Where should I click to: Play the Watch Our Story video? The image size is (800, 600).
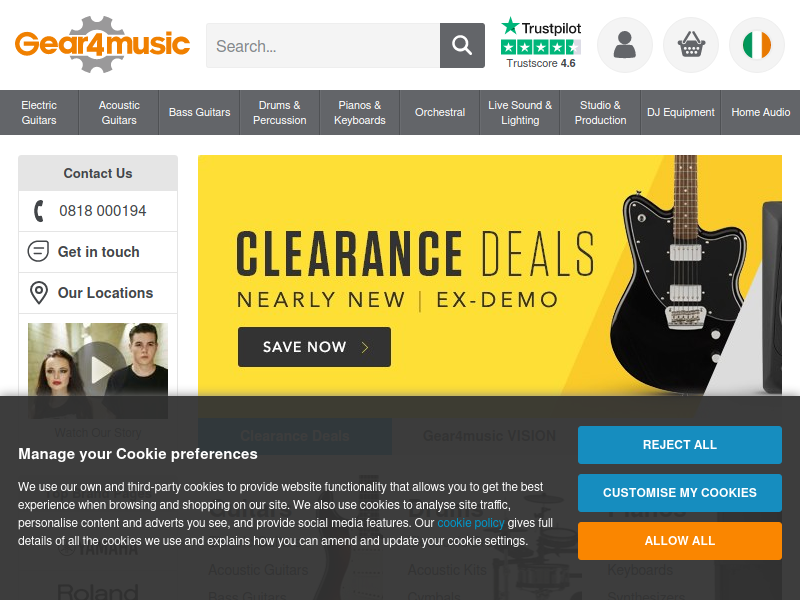(98, 369)
